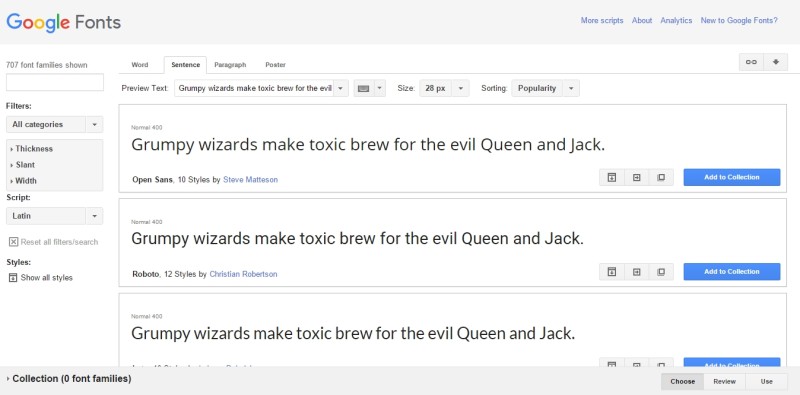
Task: Click Reset all filters/search
Action: 59,242
